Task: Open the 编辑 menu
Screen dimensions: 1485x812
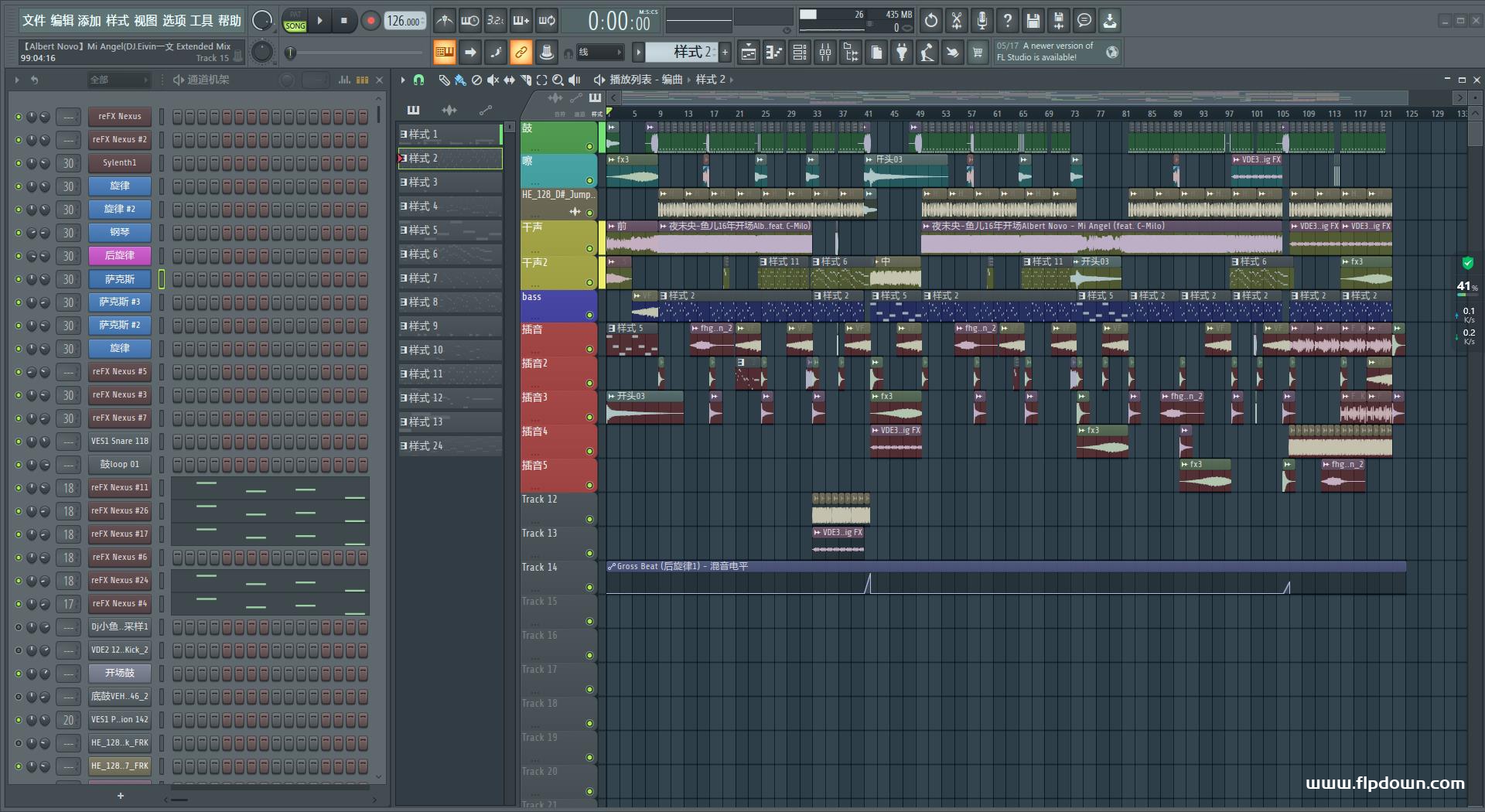Action: click(x=62, y=21)
